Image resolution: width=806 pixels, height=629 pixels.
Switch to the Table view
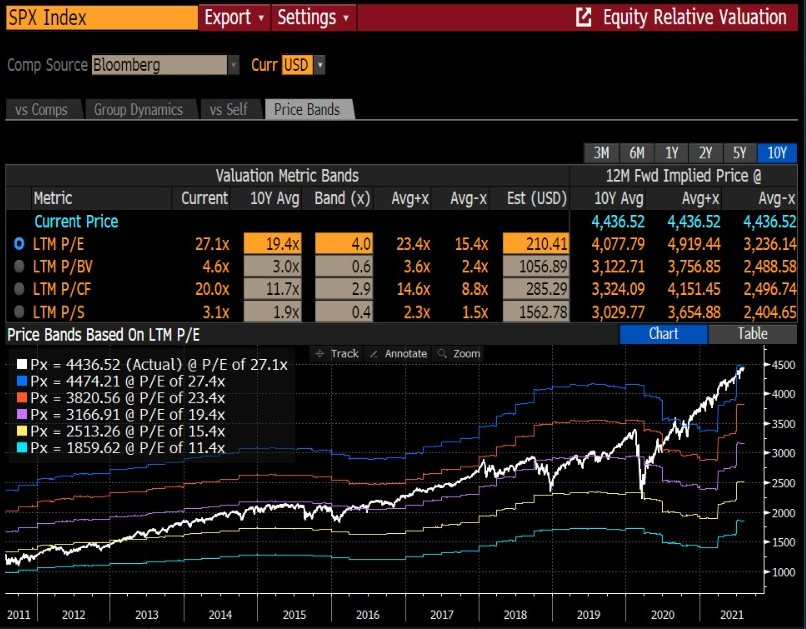pyautogui.click(x=753, y=334)
